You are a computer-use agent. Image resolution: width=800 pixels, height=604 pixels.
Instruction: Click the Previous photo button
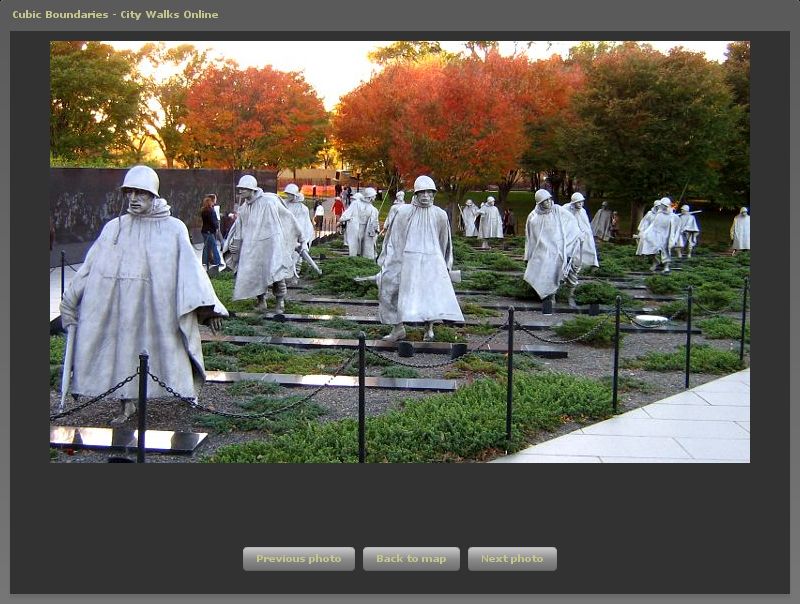pos(298,559)
